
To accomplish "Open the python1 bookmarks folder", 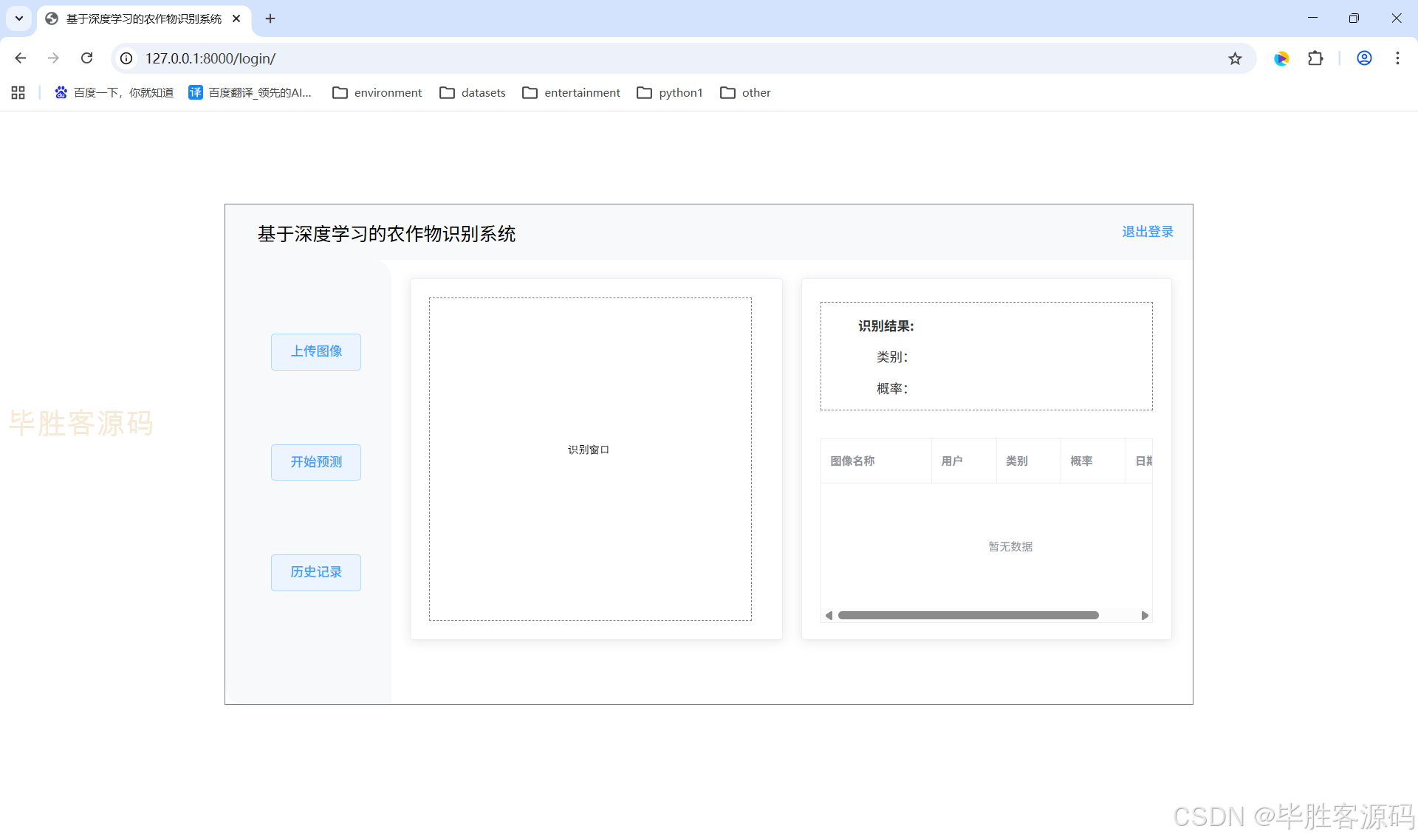I will [670, 92].
